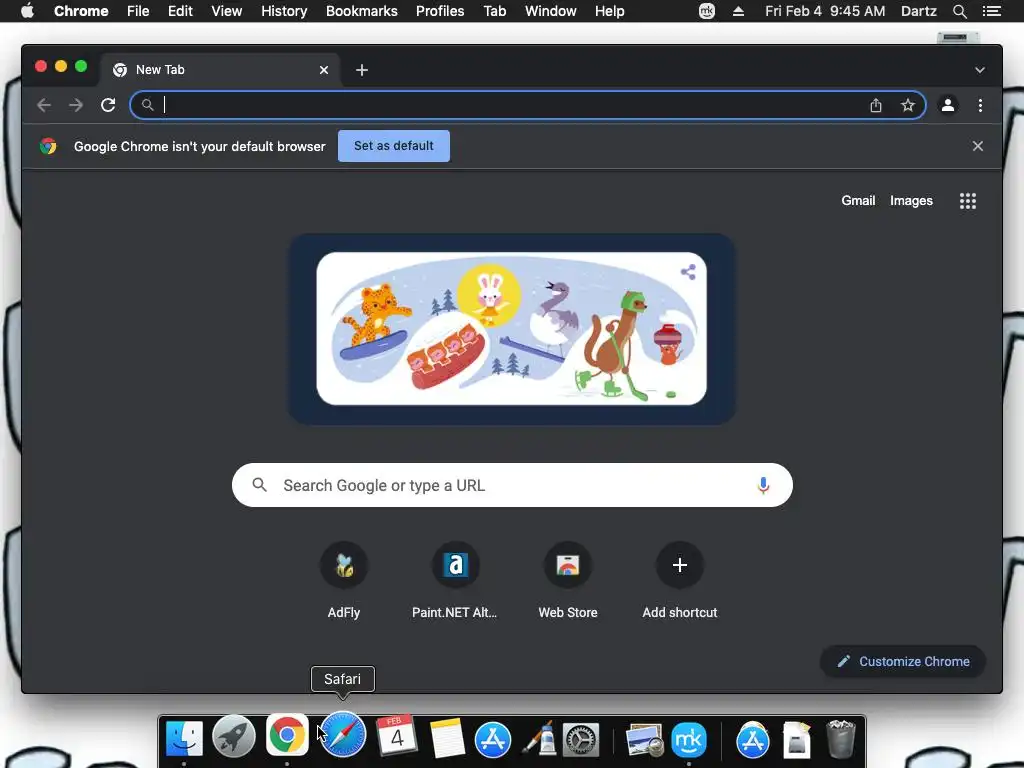
Task: Open Launchpad from the Dock
Action: click(x=234, y=738)
